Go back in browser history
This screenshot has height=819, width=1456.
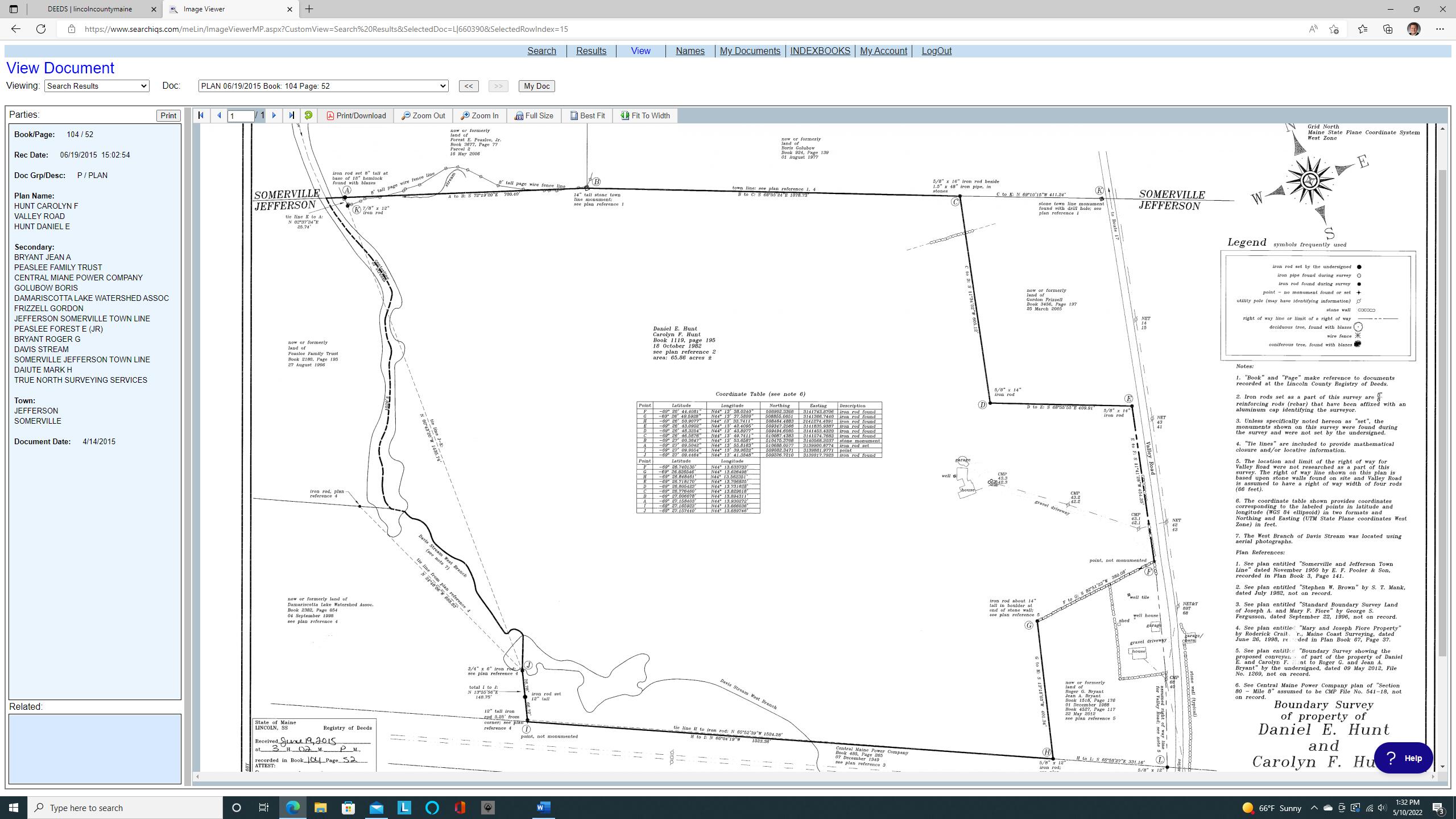[15, 29]
